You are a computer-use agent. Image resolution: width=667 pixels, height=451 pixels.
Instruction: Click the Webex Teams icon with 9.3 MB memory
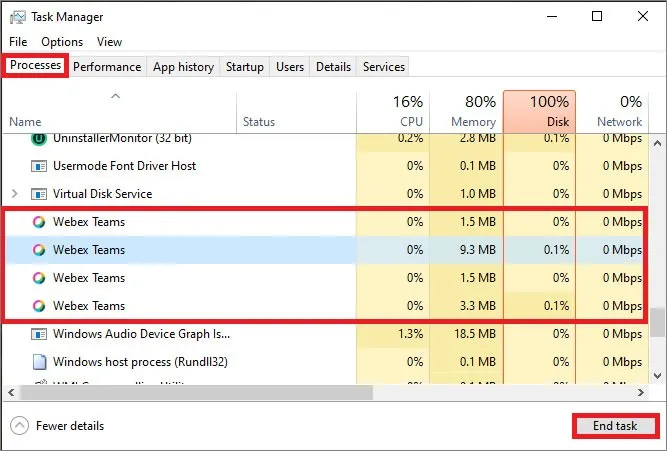[x=39, y=250]
